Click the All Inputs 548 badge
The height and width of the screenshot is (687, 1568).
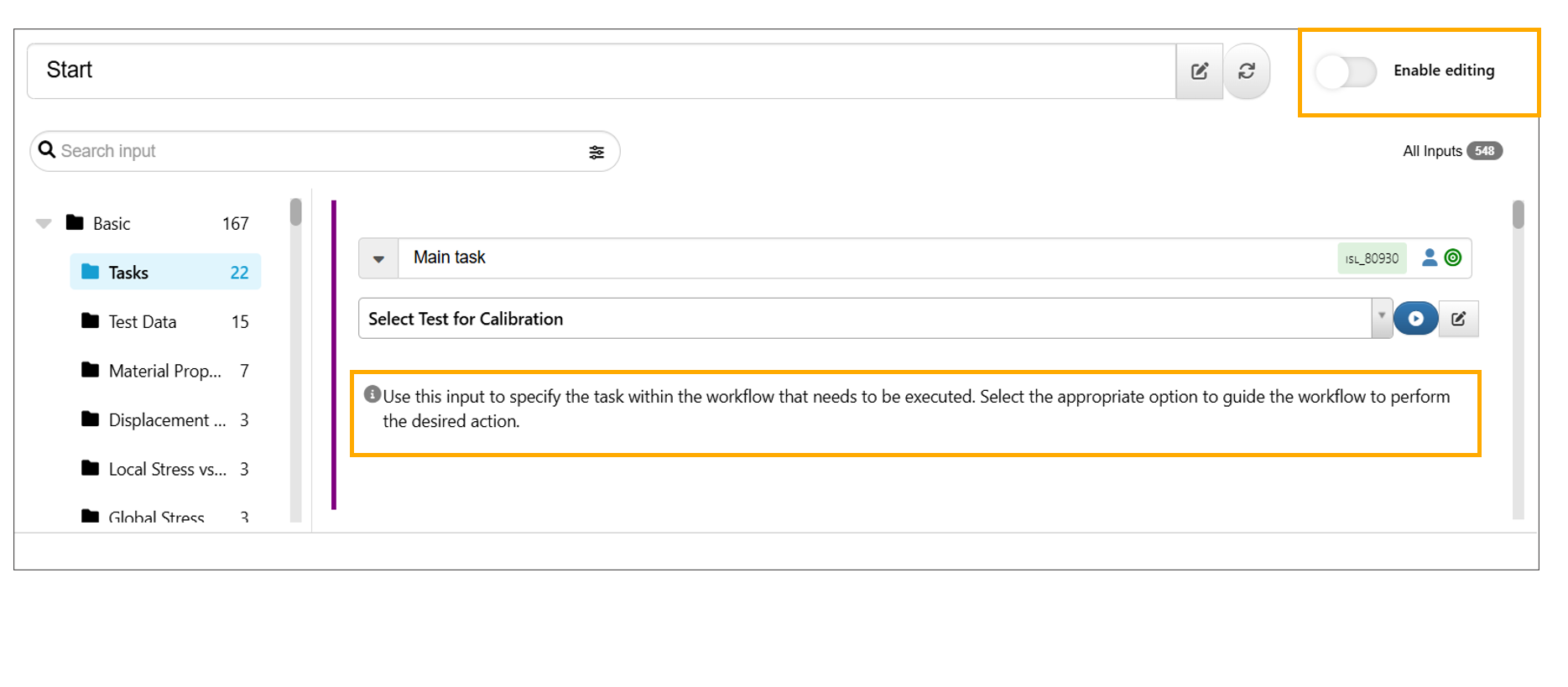click(x=1483, y=151)
